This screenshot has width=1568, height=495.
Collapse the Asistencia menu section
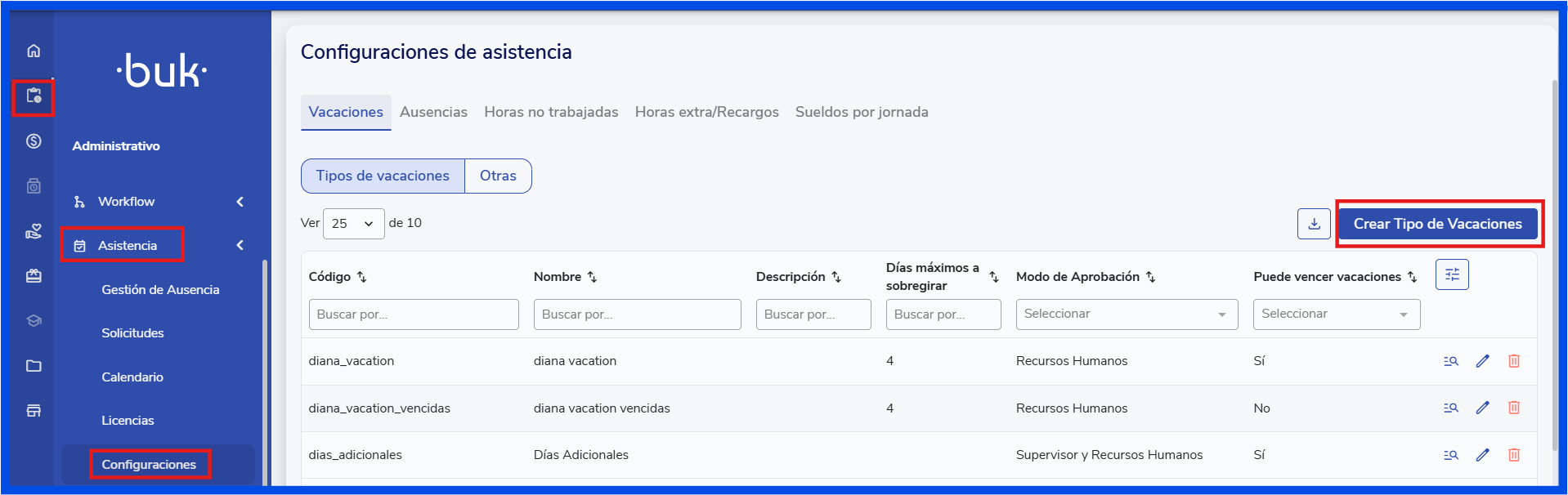tap(240, 245)
